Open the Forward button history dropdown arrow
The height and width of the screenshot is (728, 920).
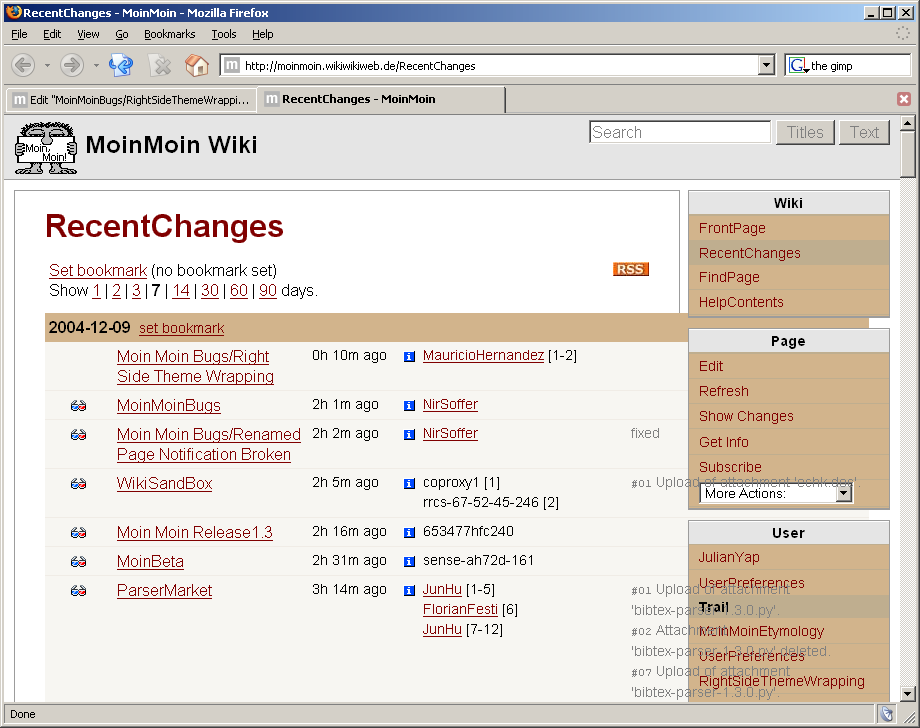96,65
